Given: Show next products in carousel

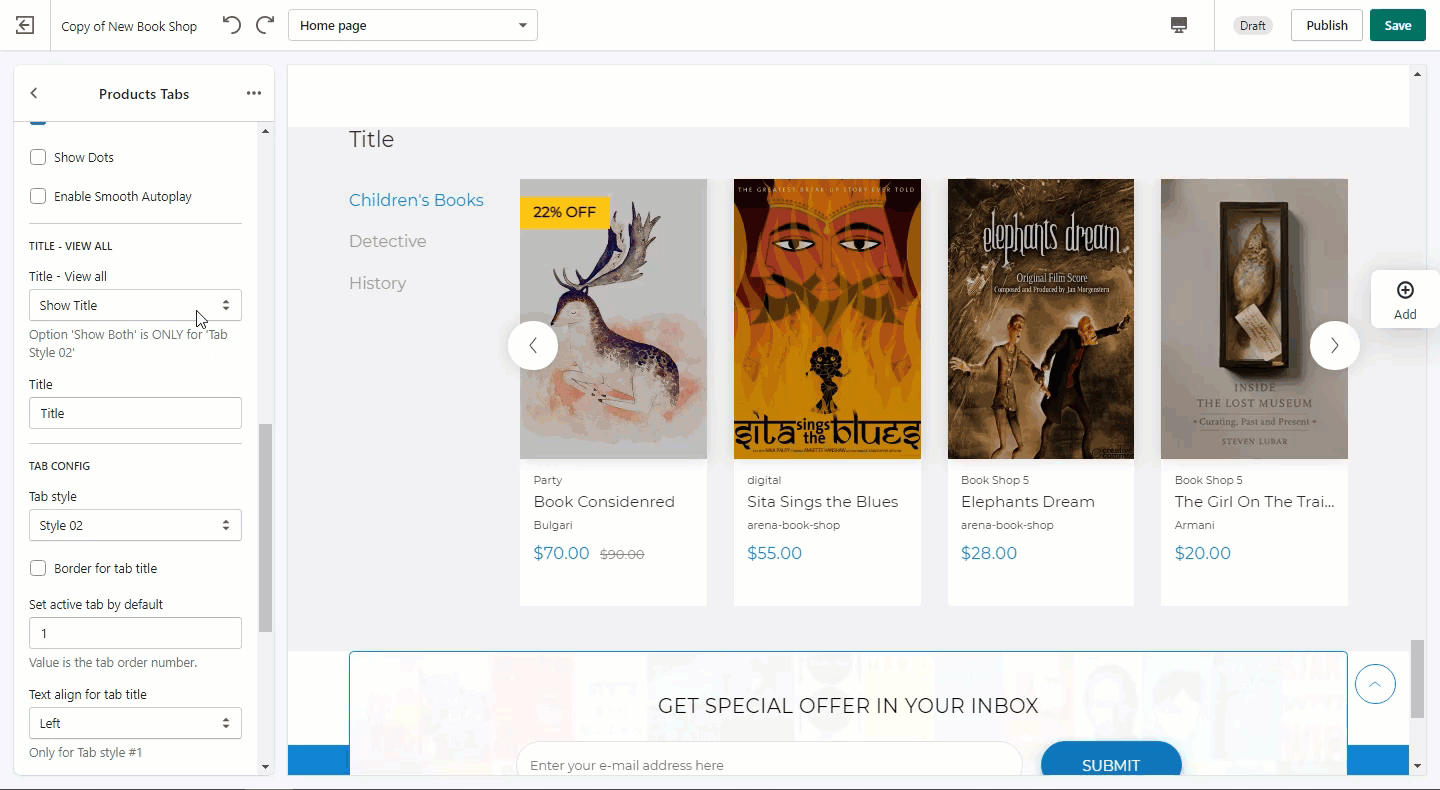Looking at the screenshot, I should pos(1334,345).
